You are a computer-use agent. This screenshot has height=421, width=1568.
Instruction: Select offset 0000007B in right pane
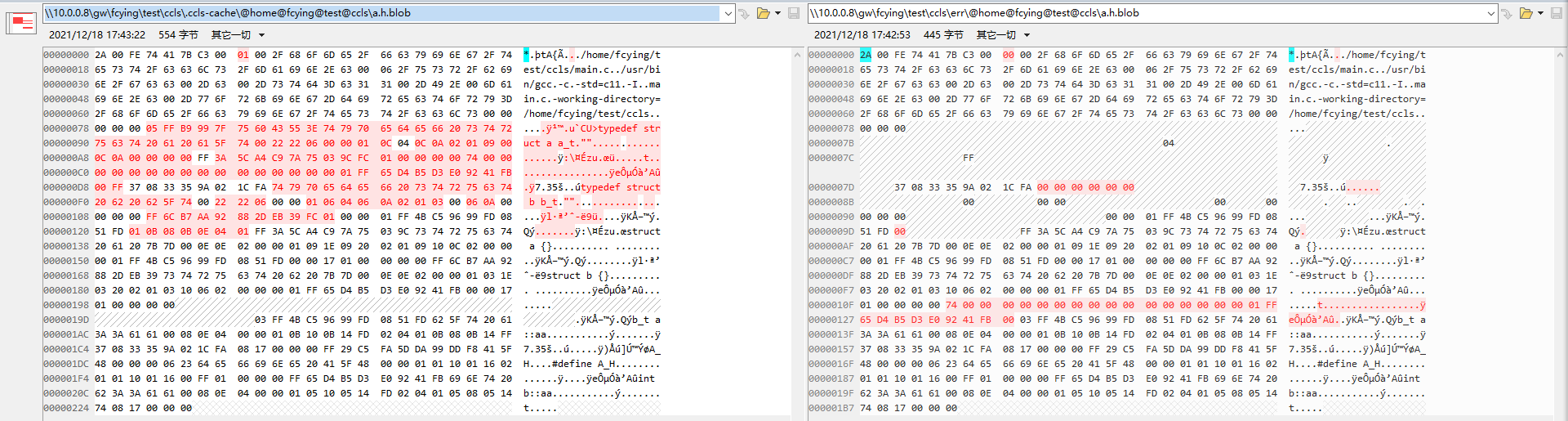coord(831,143)
